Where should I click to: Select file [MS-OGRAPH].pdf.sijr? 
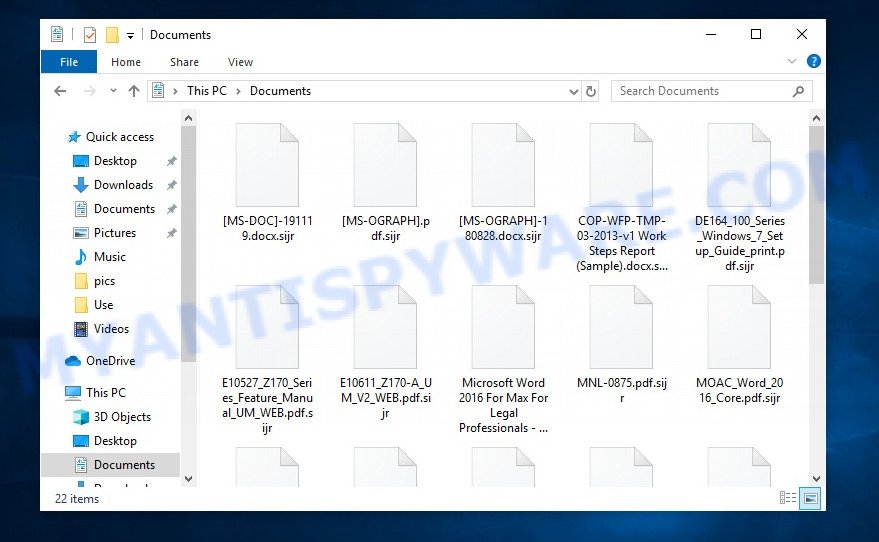tap(385, 183)
